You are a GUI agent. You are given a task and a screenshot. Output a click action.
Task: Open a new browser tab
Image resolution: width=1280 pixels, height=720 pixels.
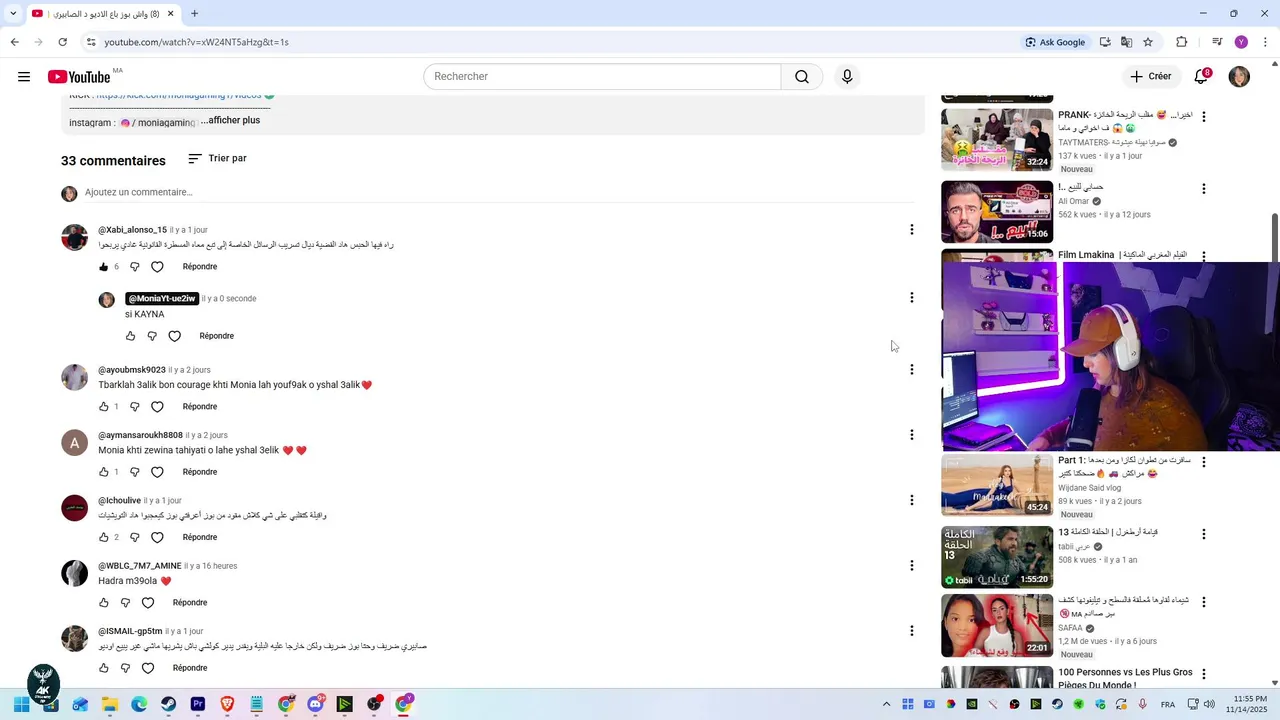pos(195,14)
